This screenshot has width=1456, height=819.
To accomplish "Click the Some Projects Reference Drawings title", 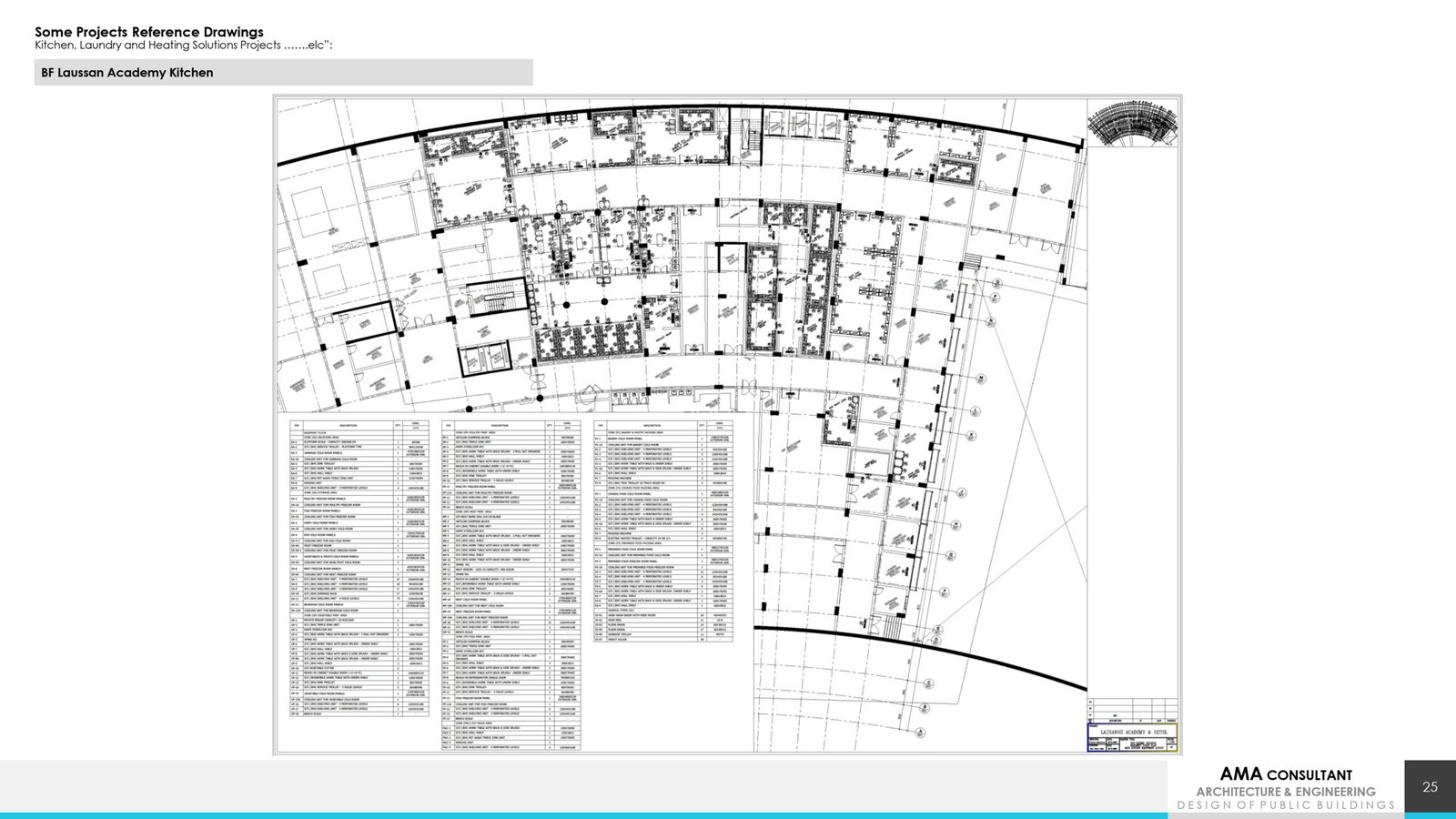I will click(149, 32).
